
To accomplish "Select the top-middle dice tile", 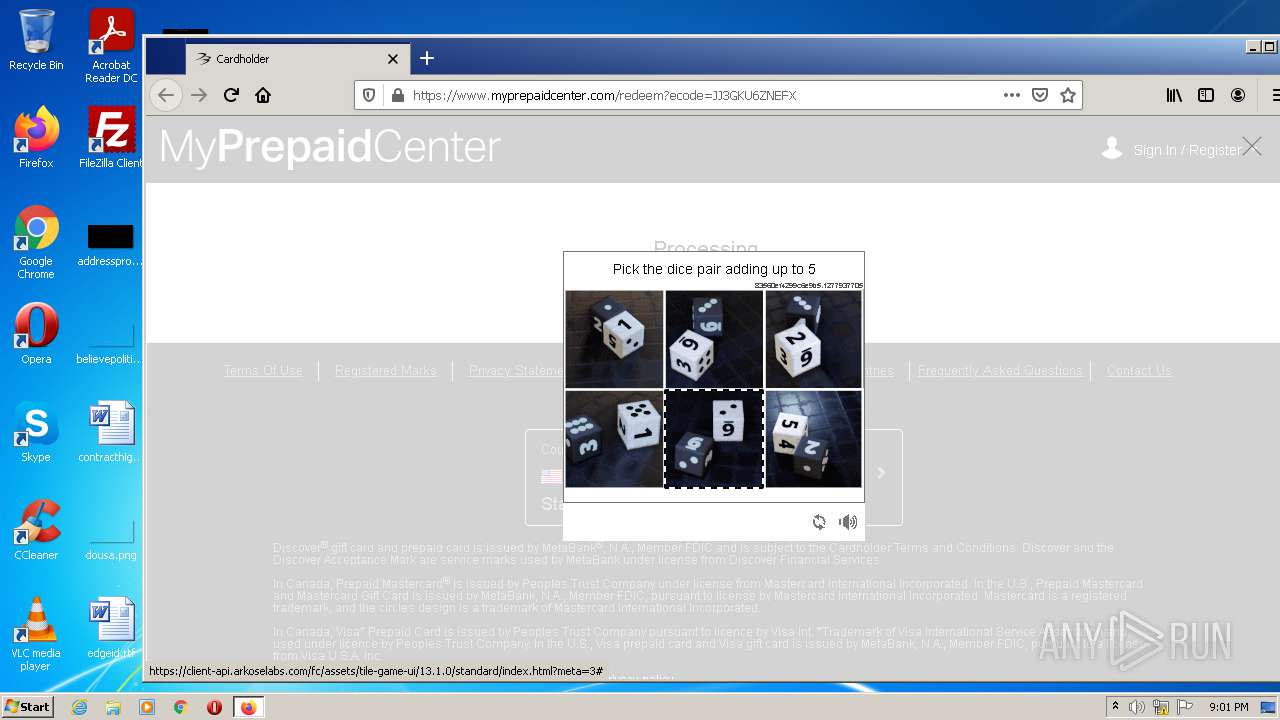I will tap(714, 339).
